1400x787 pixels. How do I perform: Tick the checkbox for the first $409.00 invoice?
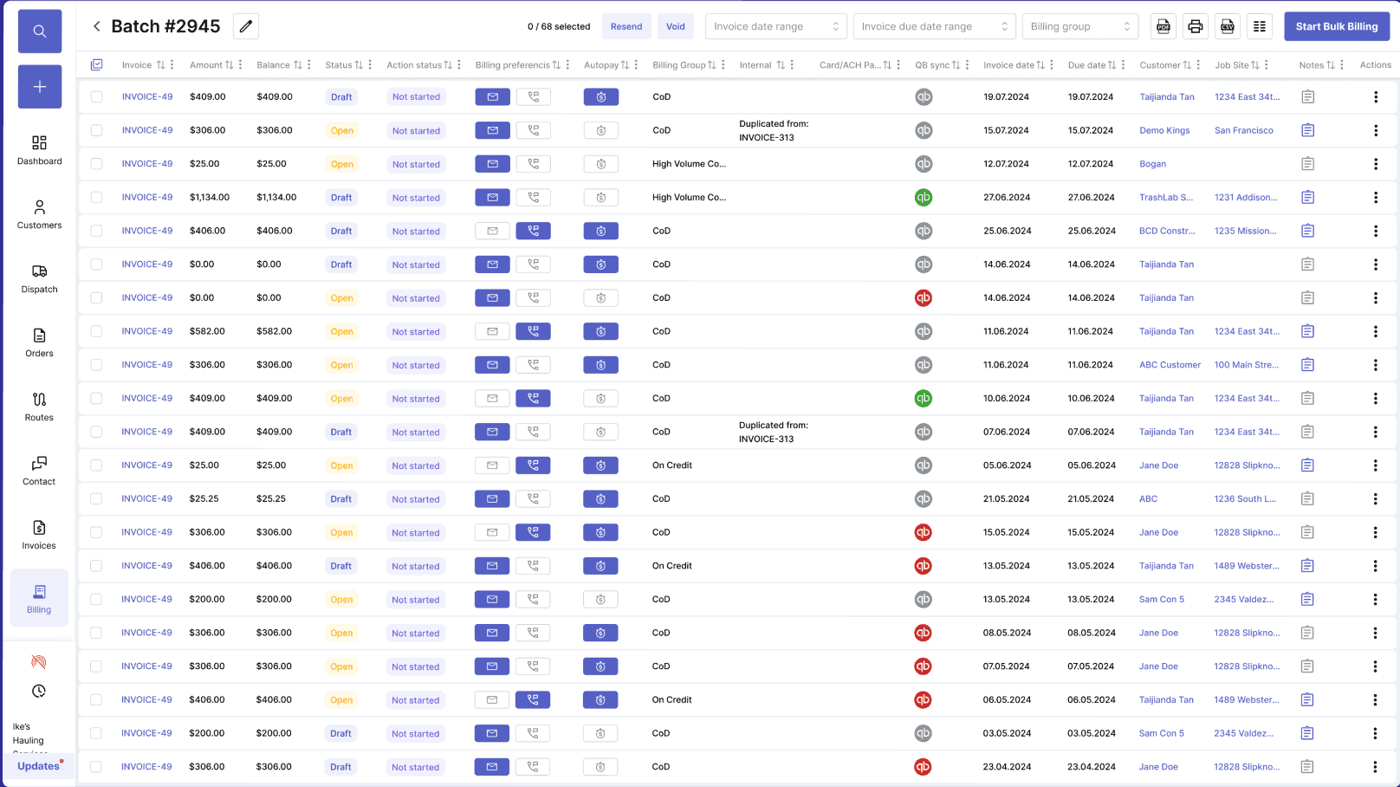click(97, 97)
